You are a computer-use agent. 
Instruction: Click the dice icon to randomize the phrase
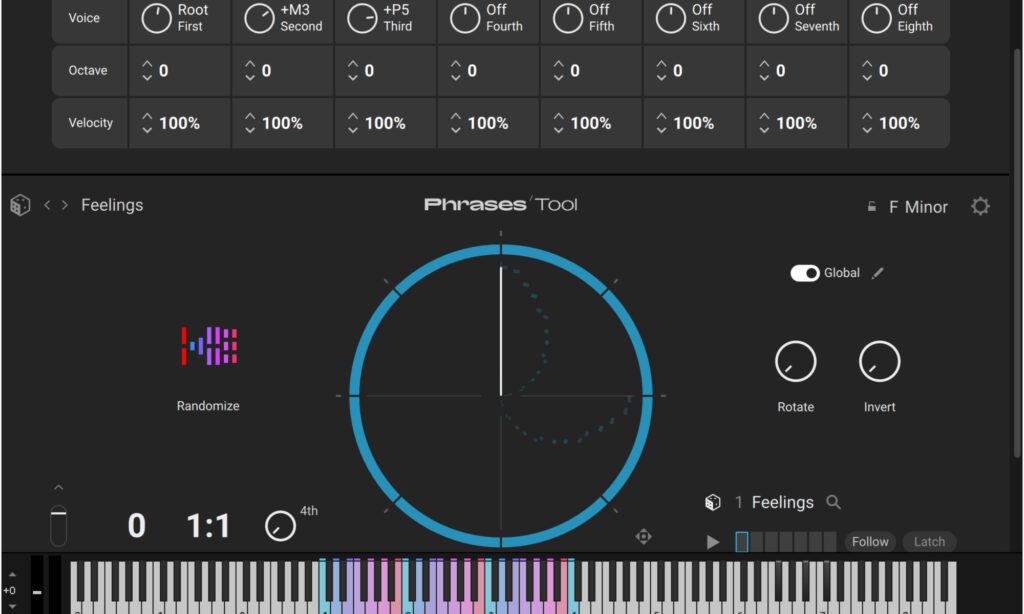click(20, 204)
